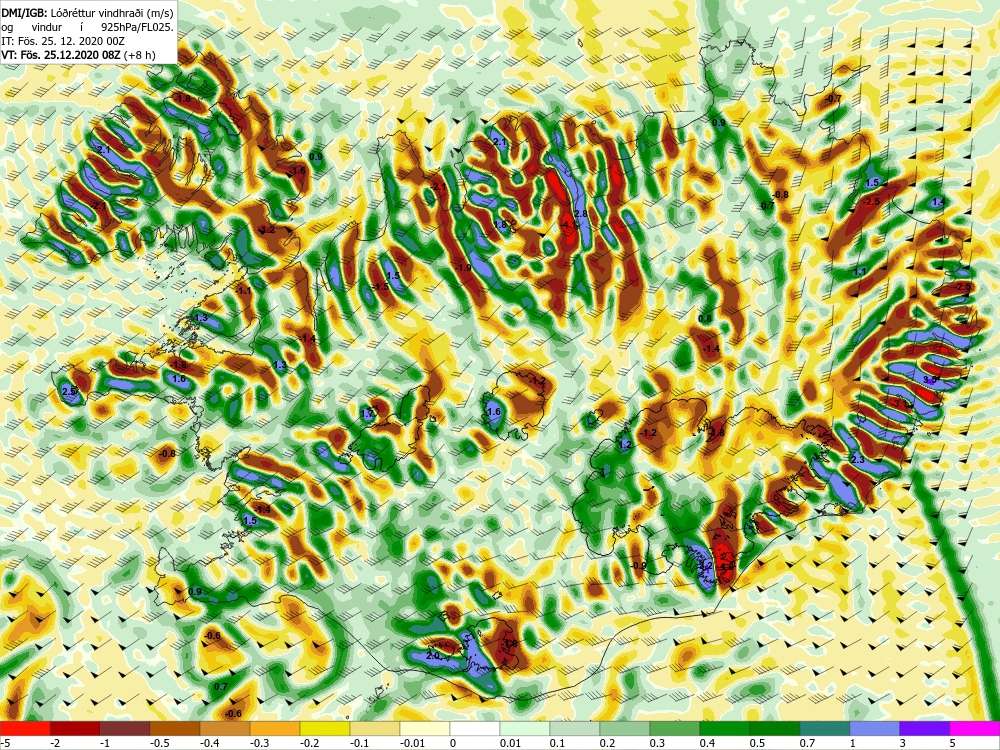Click the '1.7' value on the map
The width and height of the screenshot is (1000, 750).
point(366,413)
